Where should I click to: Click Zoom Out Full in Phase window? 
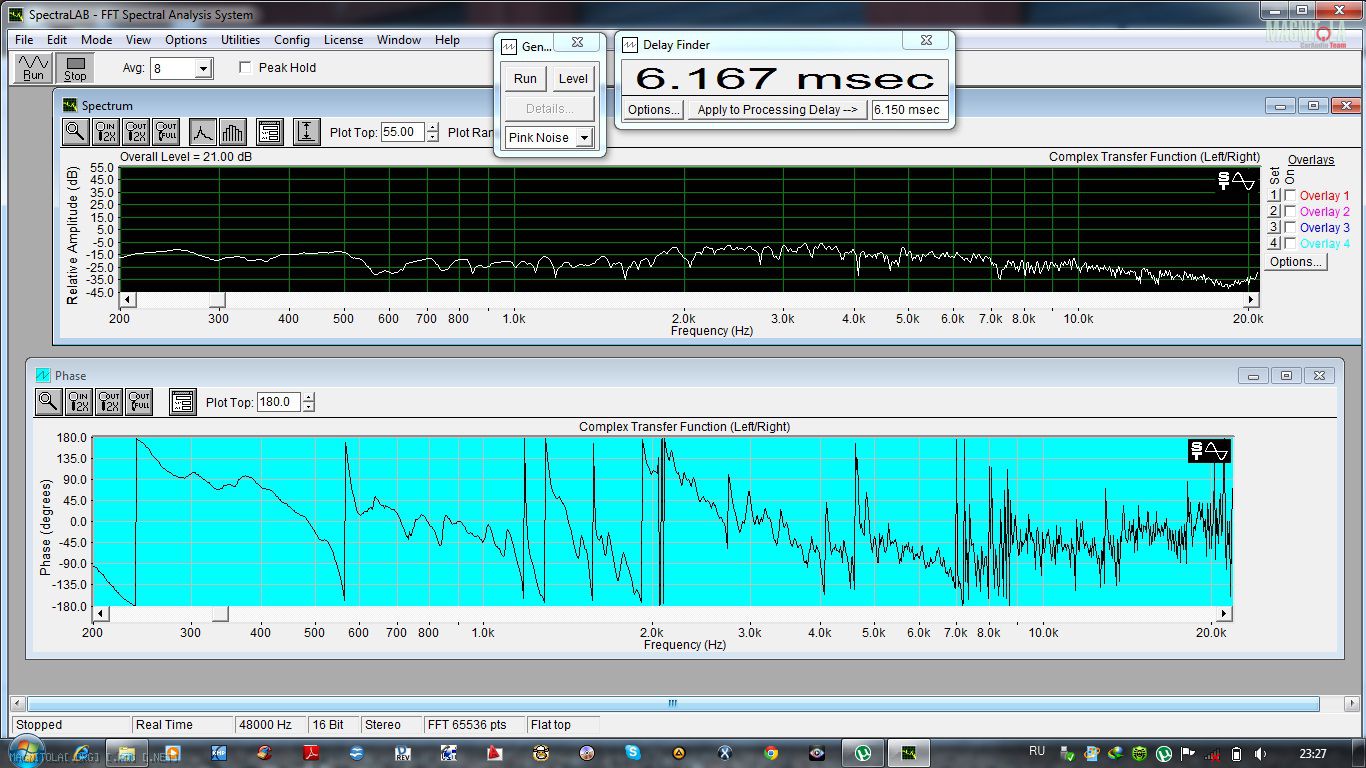[x=139, y=401]
